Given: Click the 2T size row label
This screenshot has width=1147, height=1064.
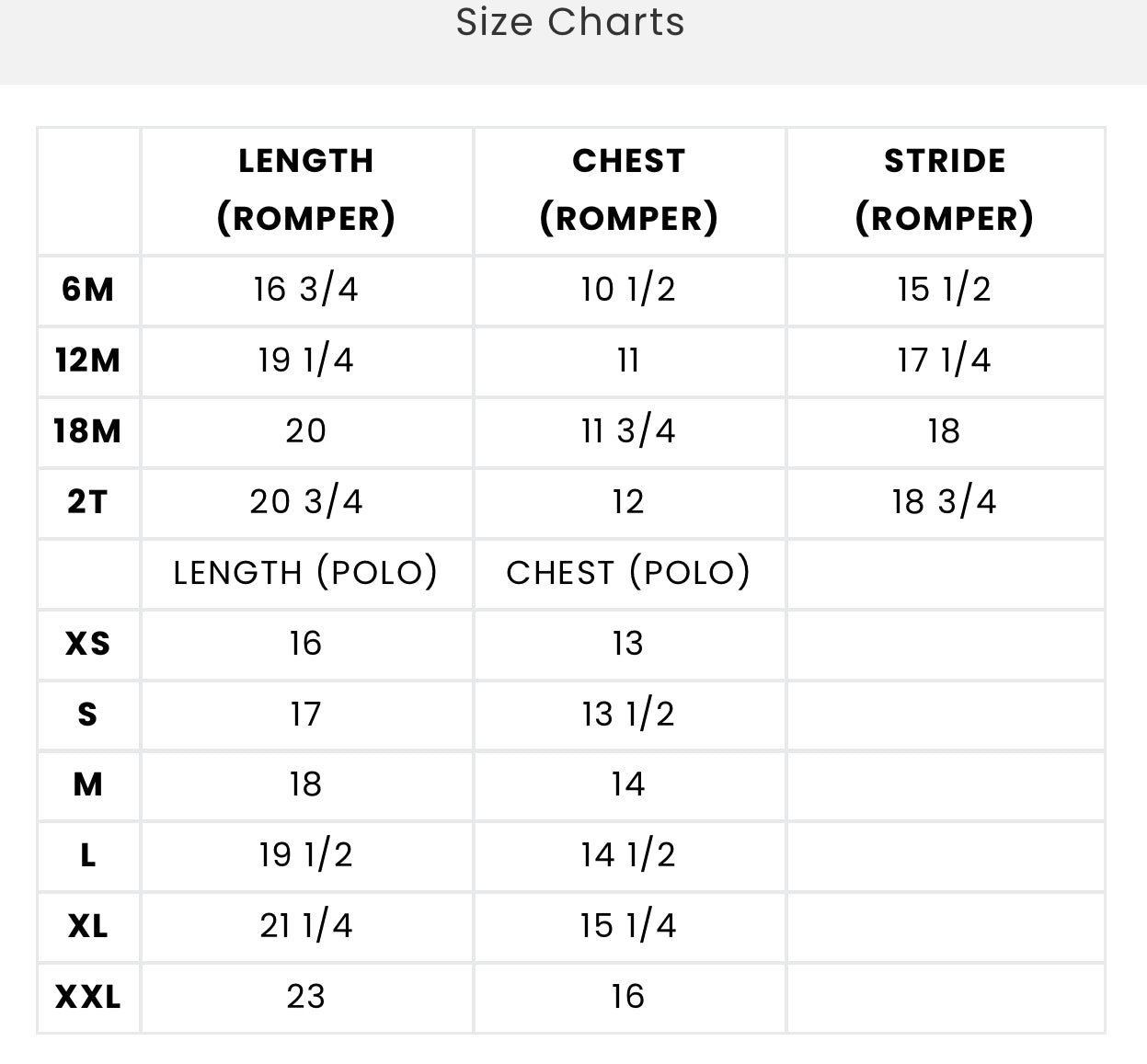Looking at the screenshot, I should point(88,502).
